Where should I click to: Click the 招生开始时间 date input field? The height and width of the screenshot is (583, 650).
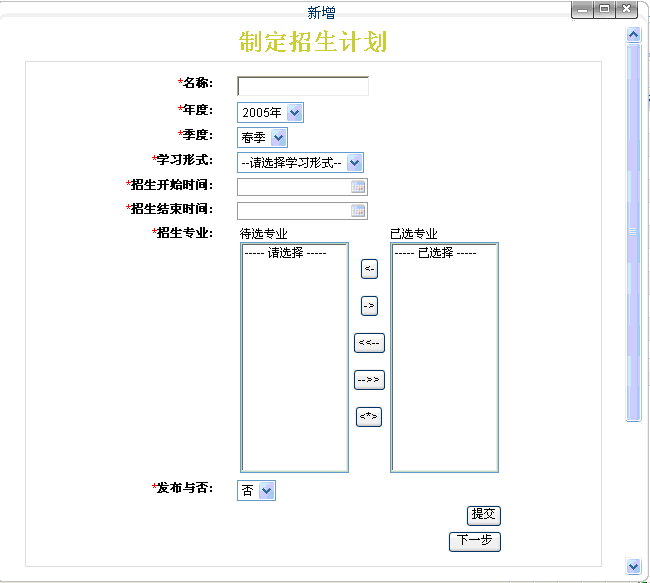[302, 187]
